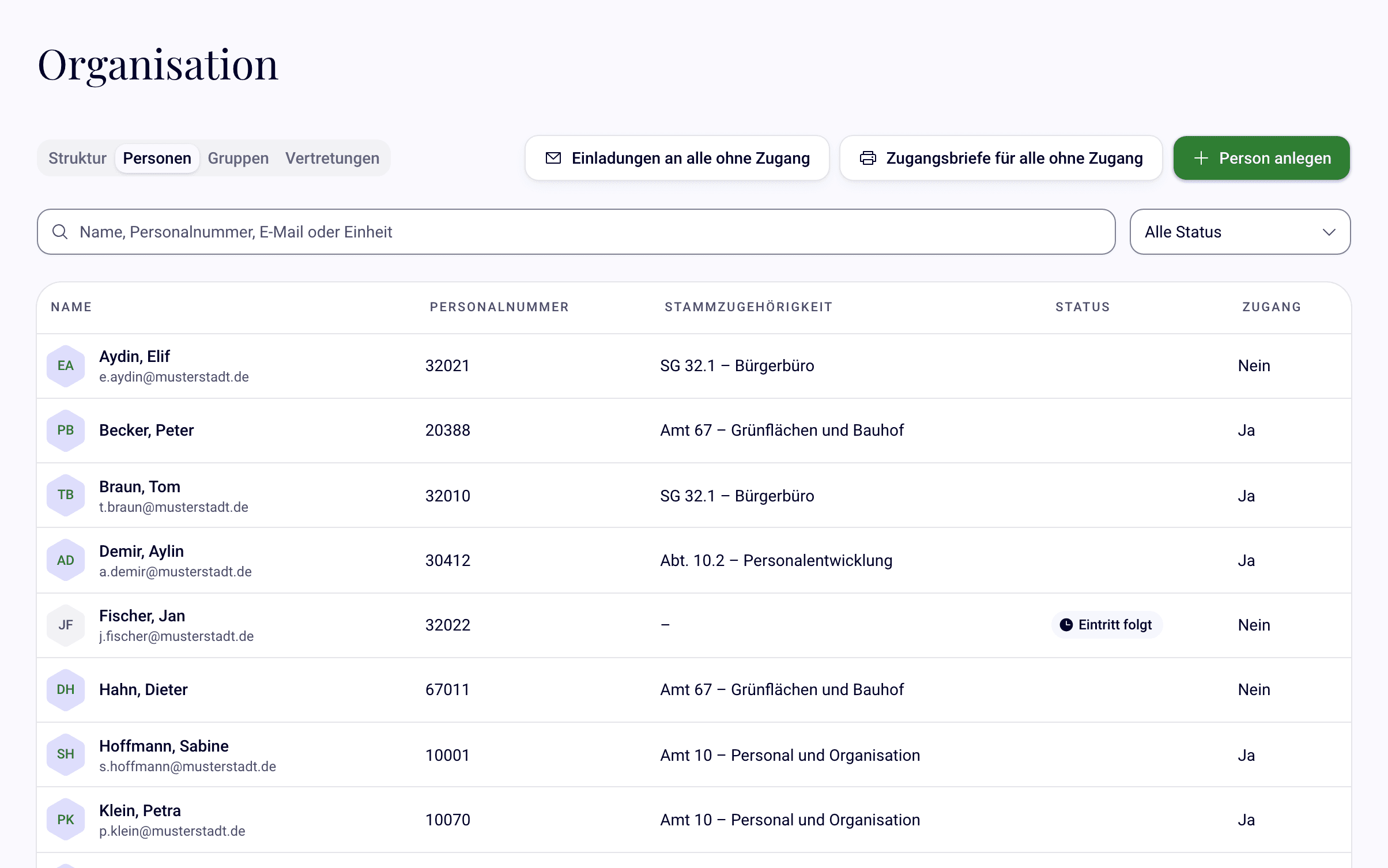Click Abt. 10.2 – Personalentwicklung cell

pyautogui.click(x=776, y=560)
